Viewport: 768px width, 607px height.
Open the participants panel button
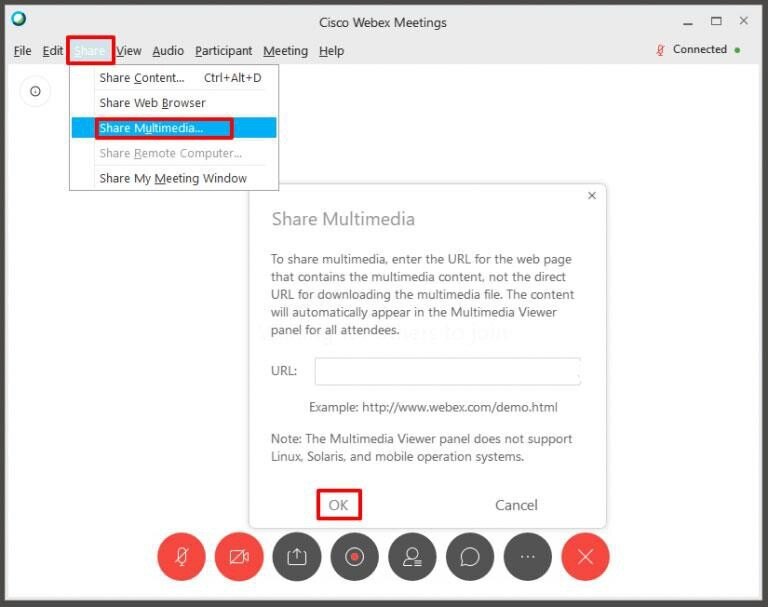click(x=412, y=557)
